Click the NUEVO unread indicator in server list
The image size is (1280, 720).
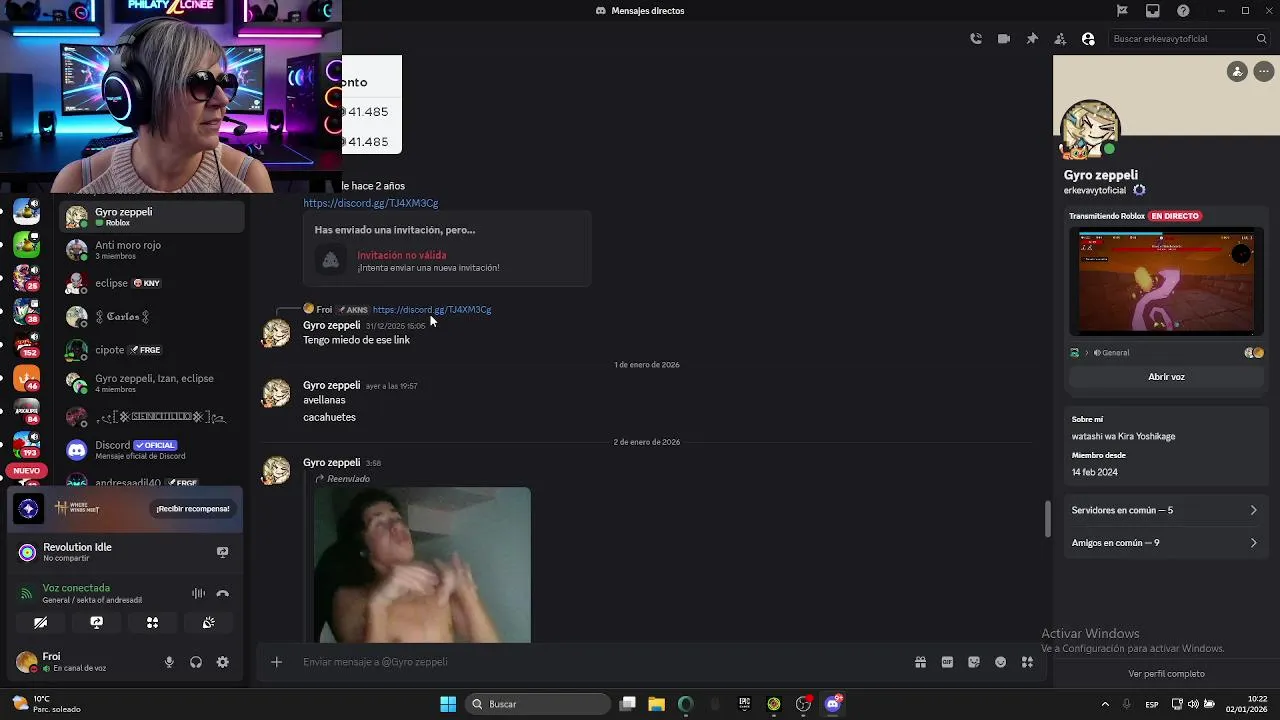point(27,470)
